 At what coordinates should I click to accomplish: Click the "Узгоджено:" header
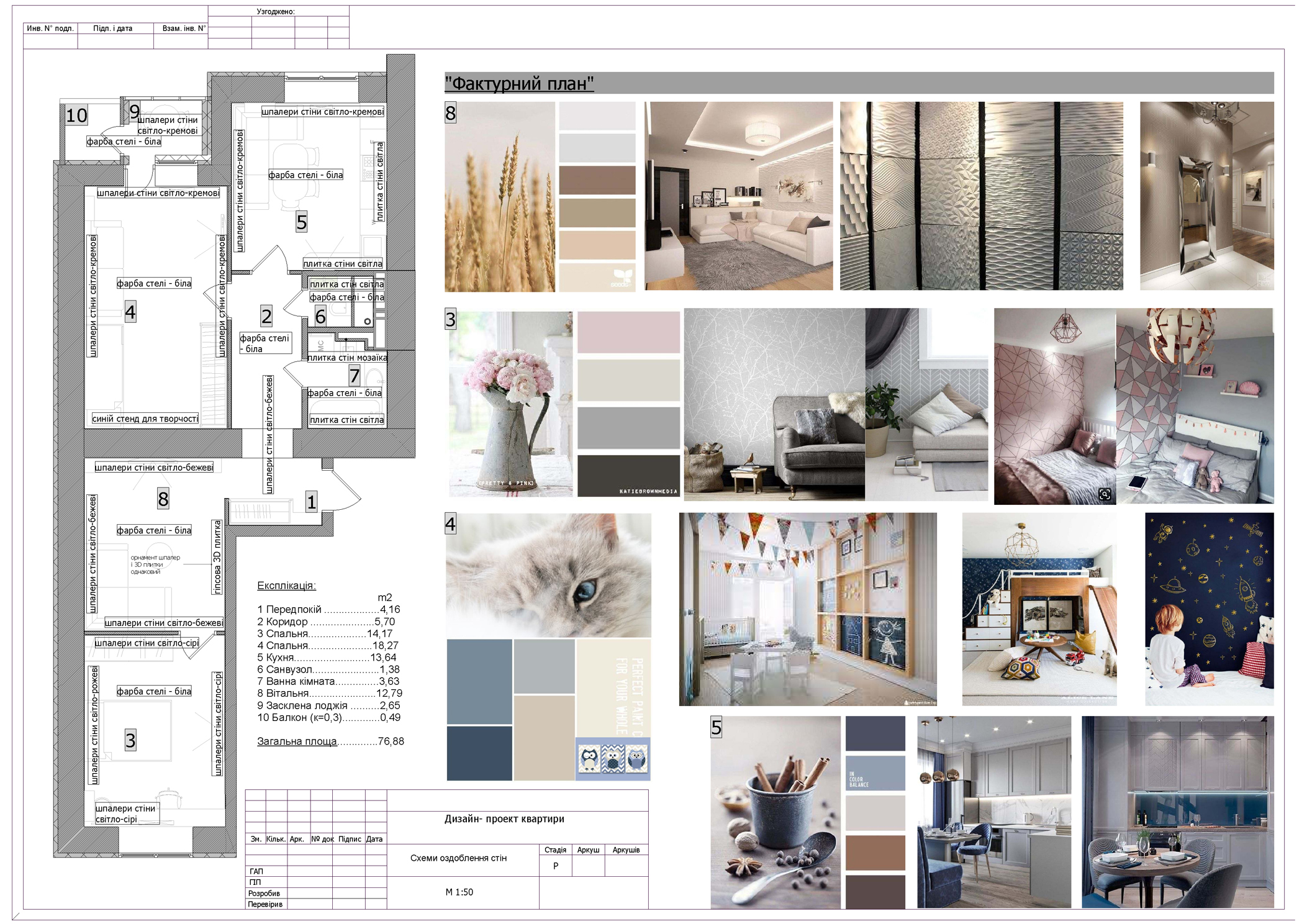pos(276,11)
